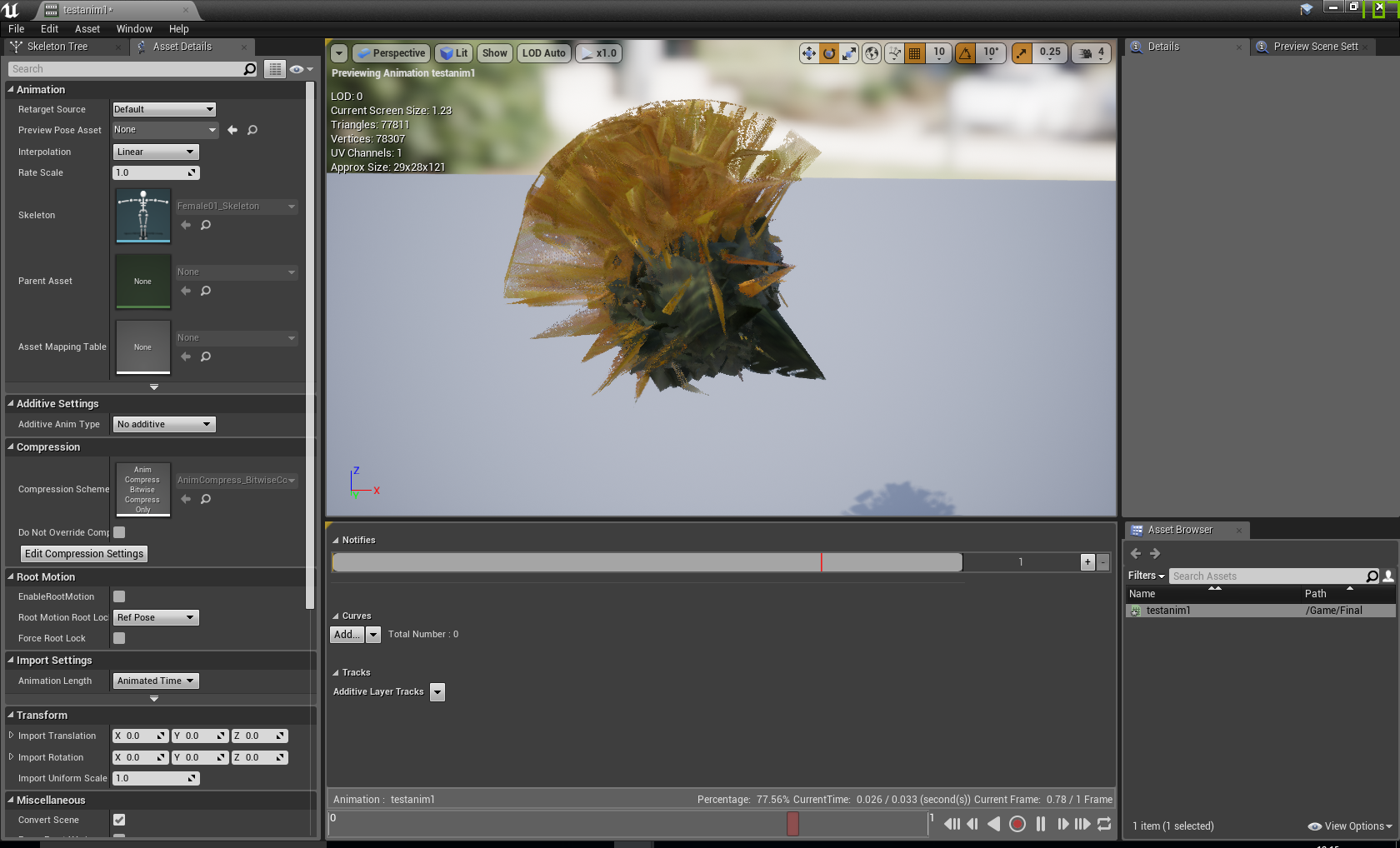Switch to Preview Scene Settings tab

point(1316,47)
